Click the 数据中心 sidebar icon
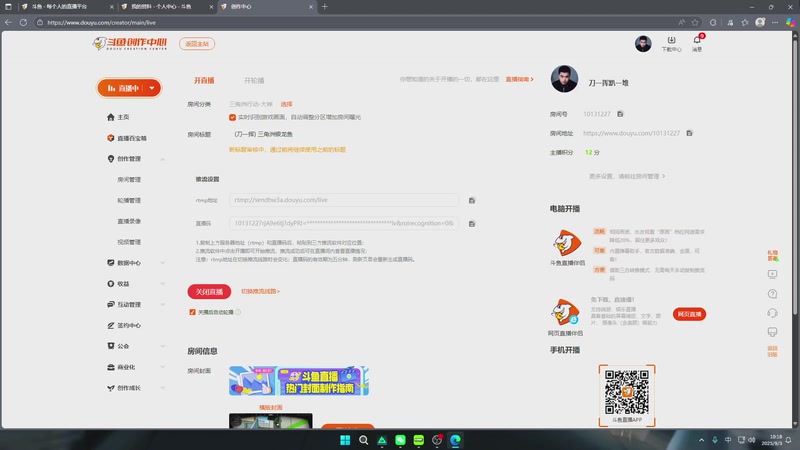The width and height of the screenshot is (800, 450). click(111, 263)
